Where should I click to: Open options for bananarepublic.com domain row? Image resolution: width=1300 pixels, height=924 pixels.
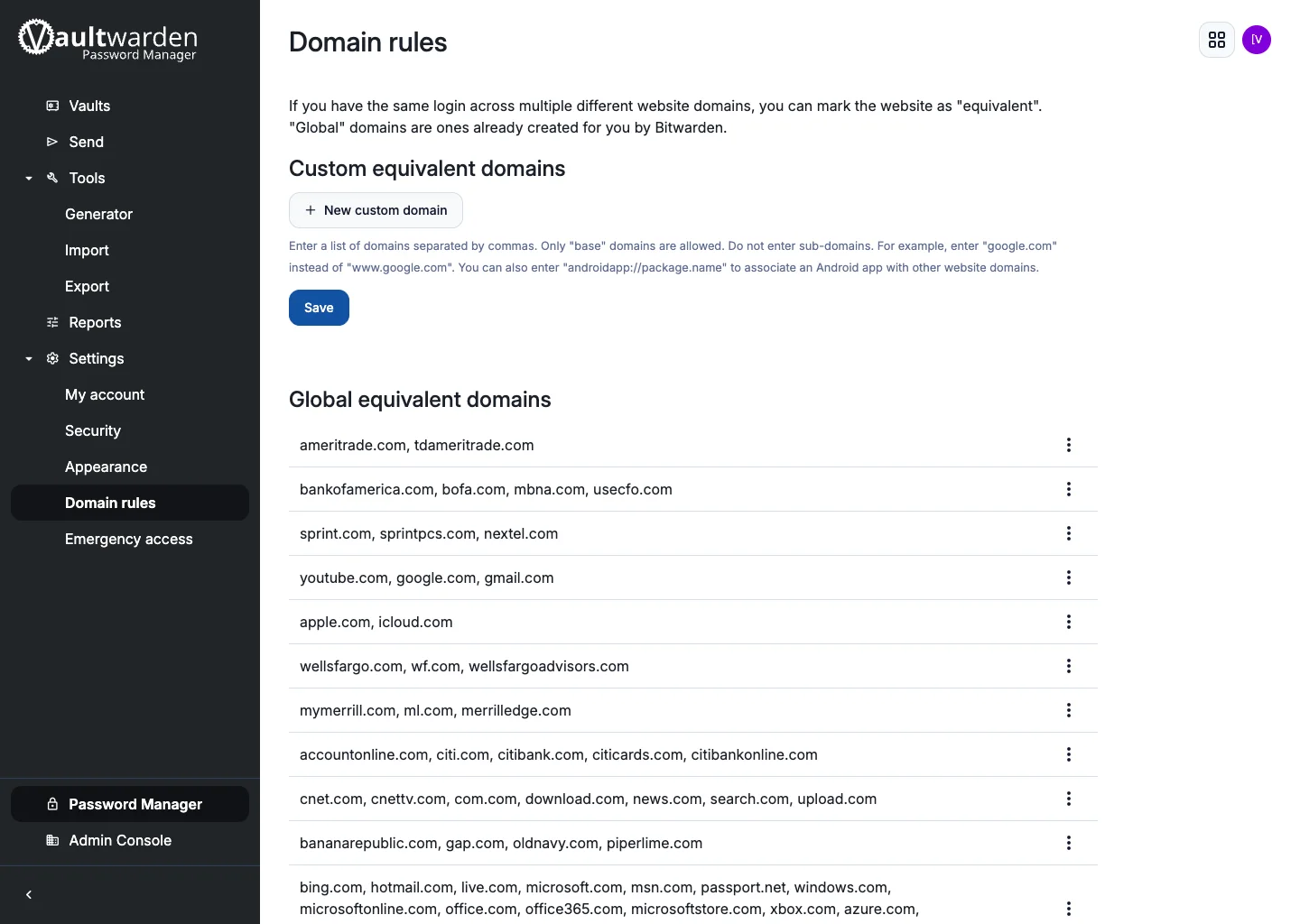[x=1069, y=843]
